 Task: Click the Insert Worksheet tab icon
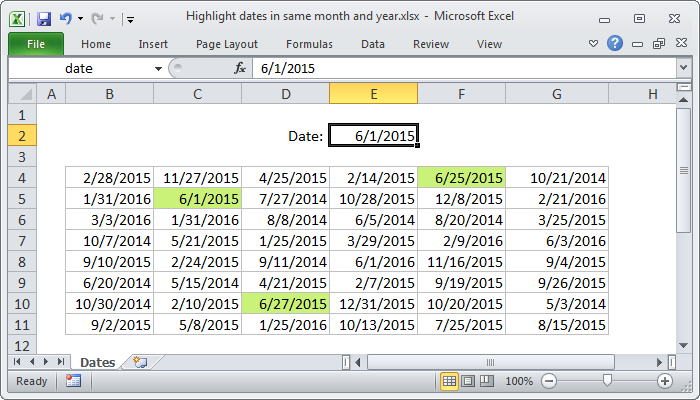140,361
